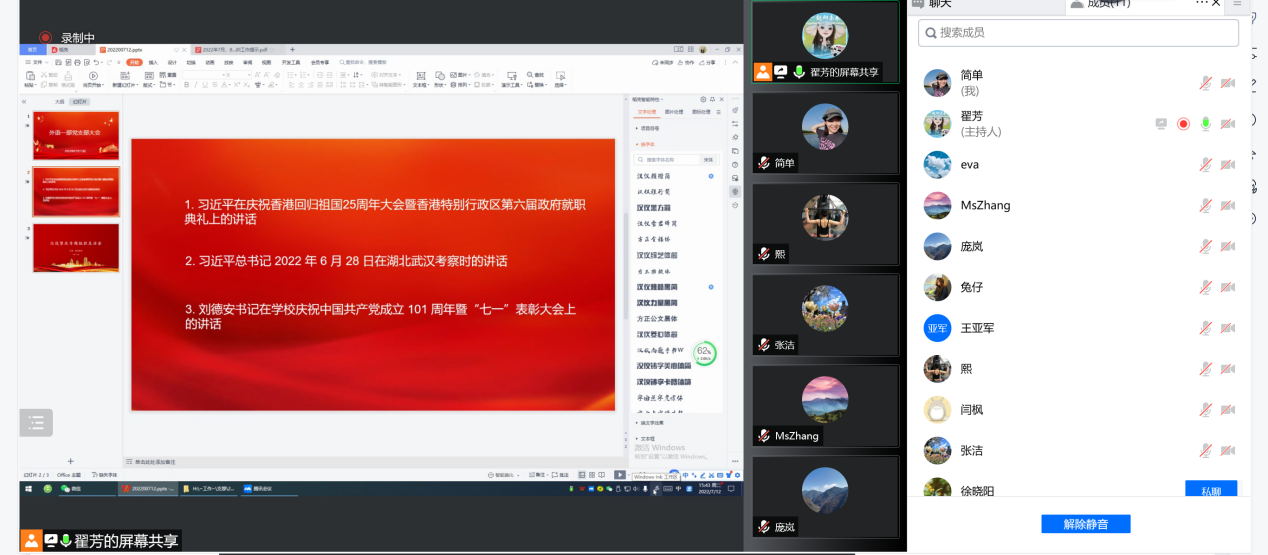Expand the 文件 menu dropdown in WPS
1268x555 pixels.
click(x=38, y=62)
